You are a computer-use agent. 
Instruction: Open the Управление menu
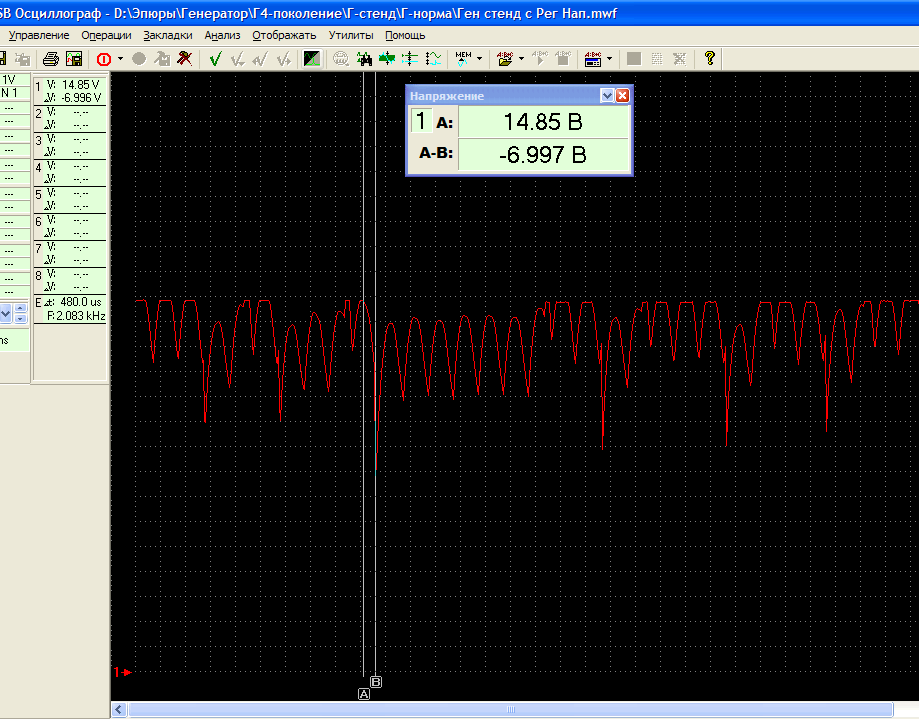[x=39, y=35]
